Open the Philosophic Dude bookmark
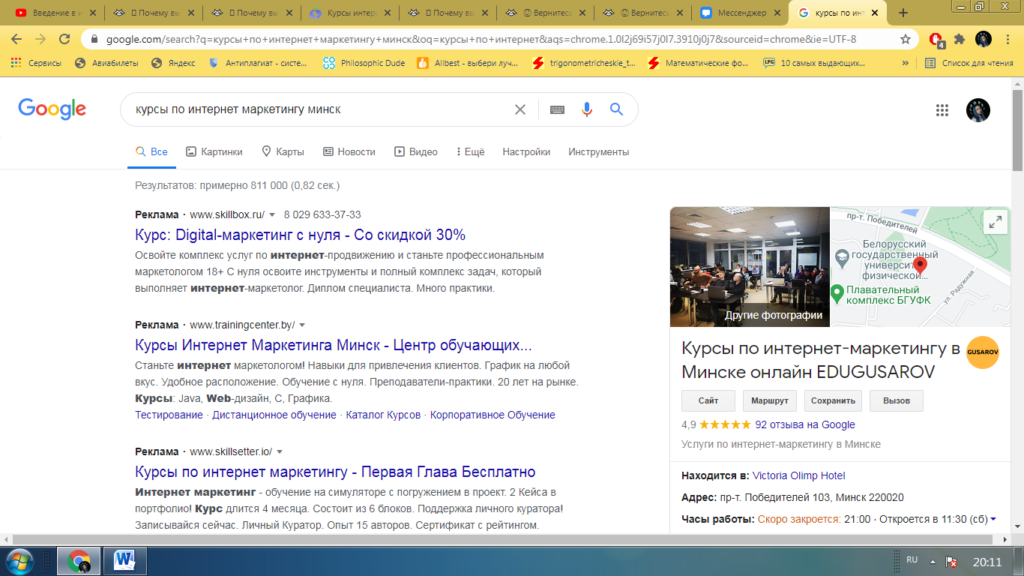The image size is (1024, 576). [x=364, y=63]
